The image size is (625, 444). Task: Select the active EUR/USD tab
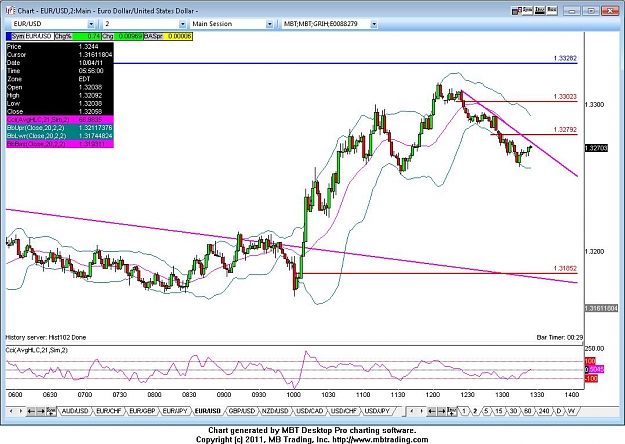click(x=208, y=411)
